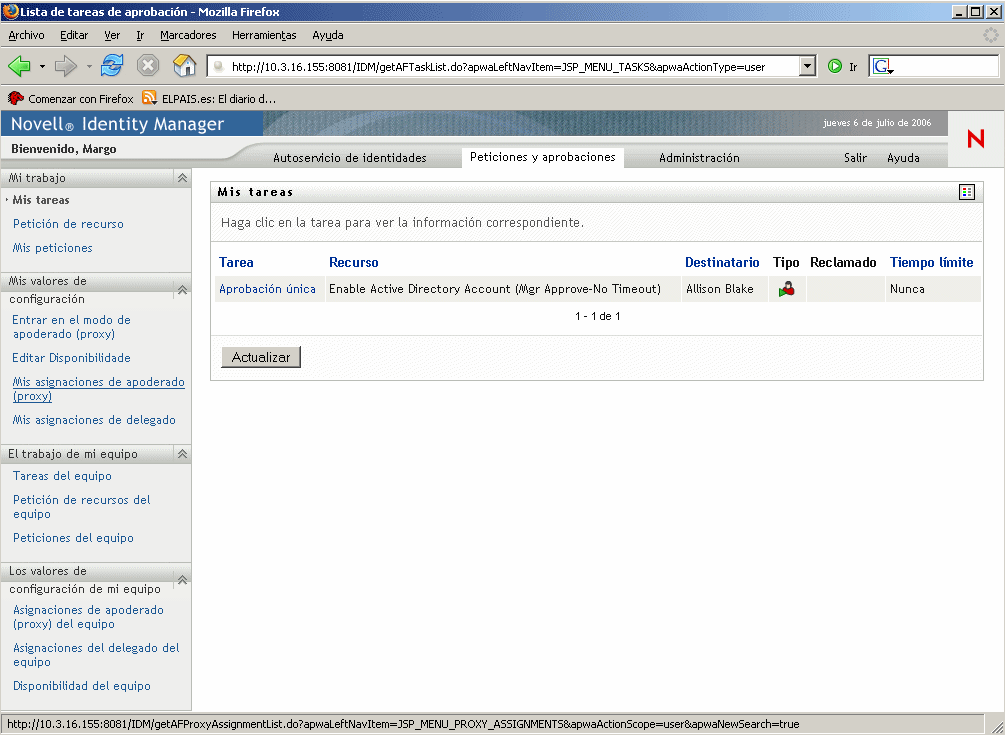Open the Ayuda menu in menu bar
1005x735 pixels.
[x=328, y=35]
